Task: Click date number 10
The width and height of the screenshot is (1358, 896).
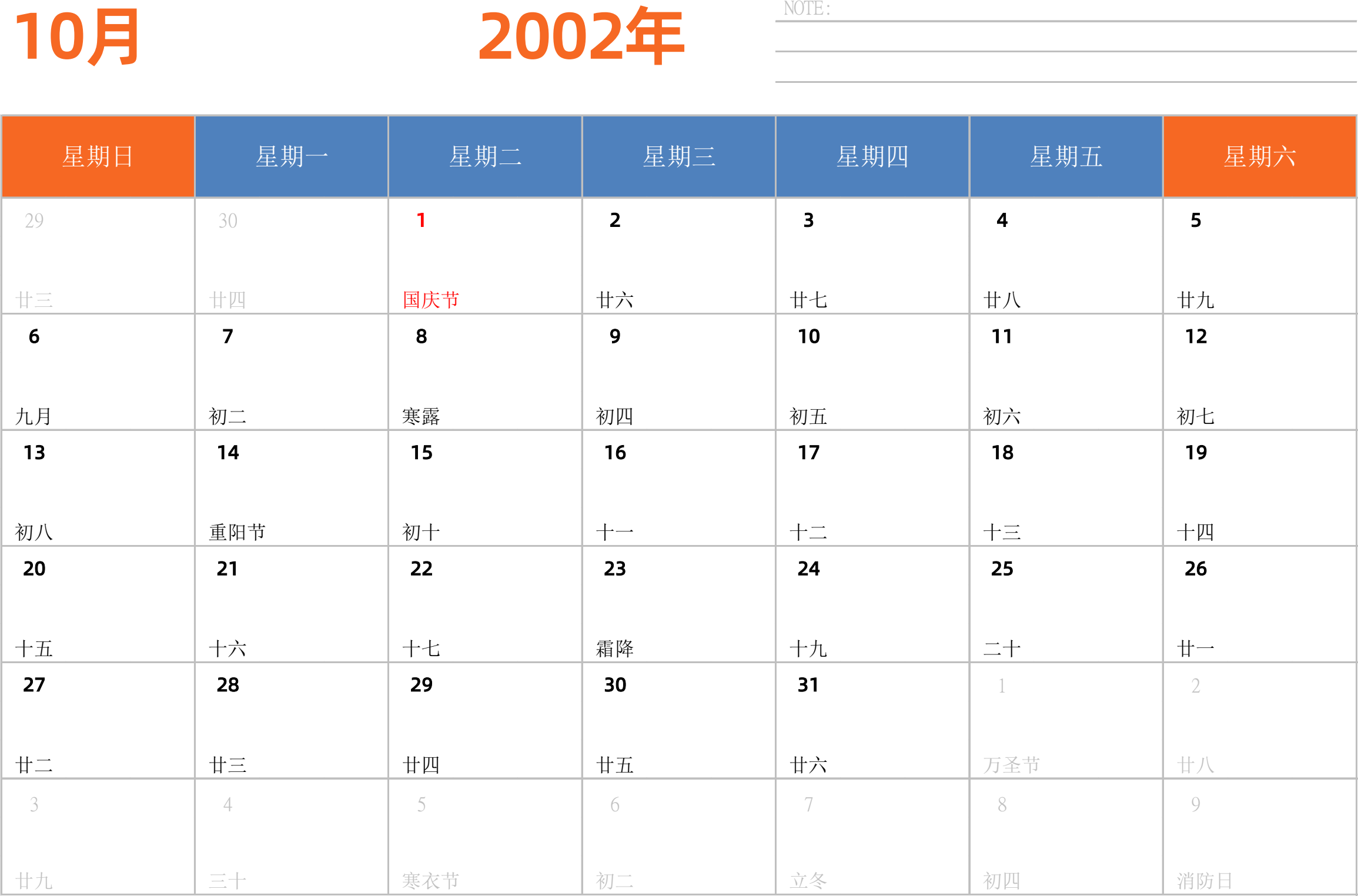Action: click(x=809, y=336)
